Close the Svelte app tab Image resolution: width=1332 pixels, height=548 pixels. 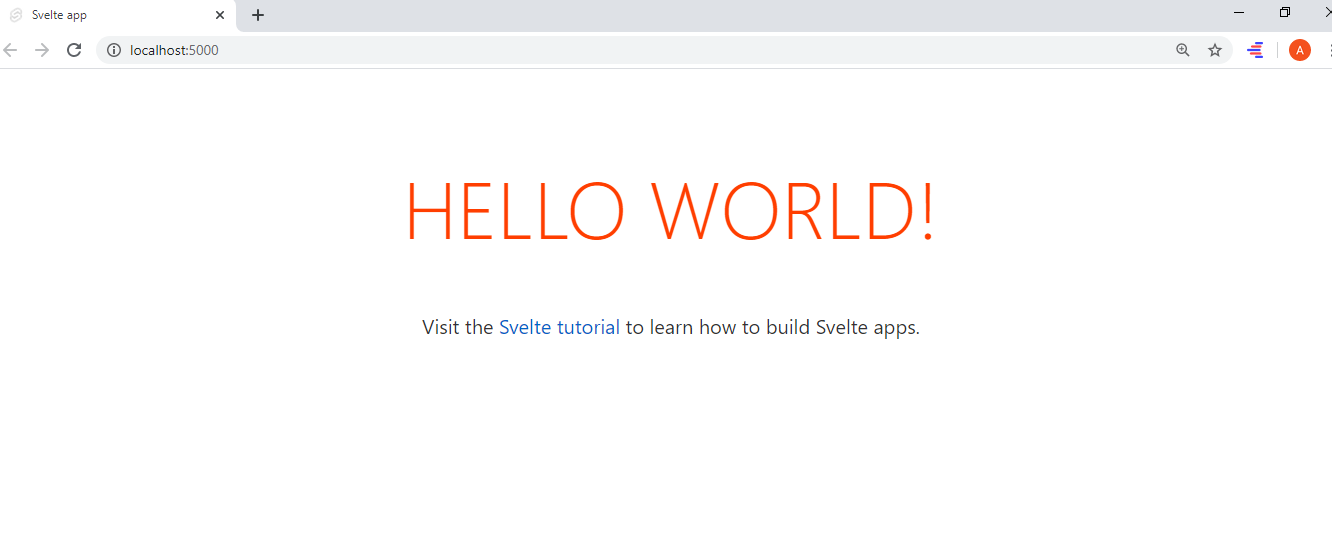220,15
